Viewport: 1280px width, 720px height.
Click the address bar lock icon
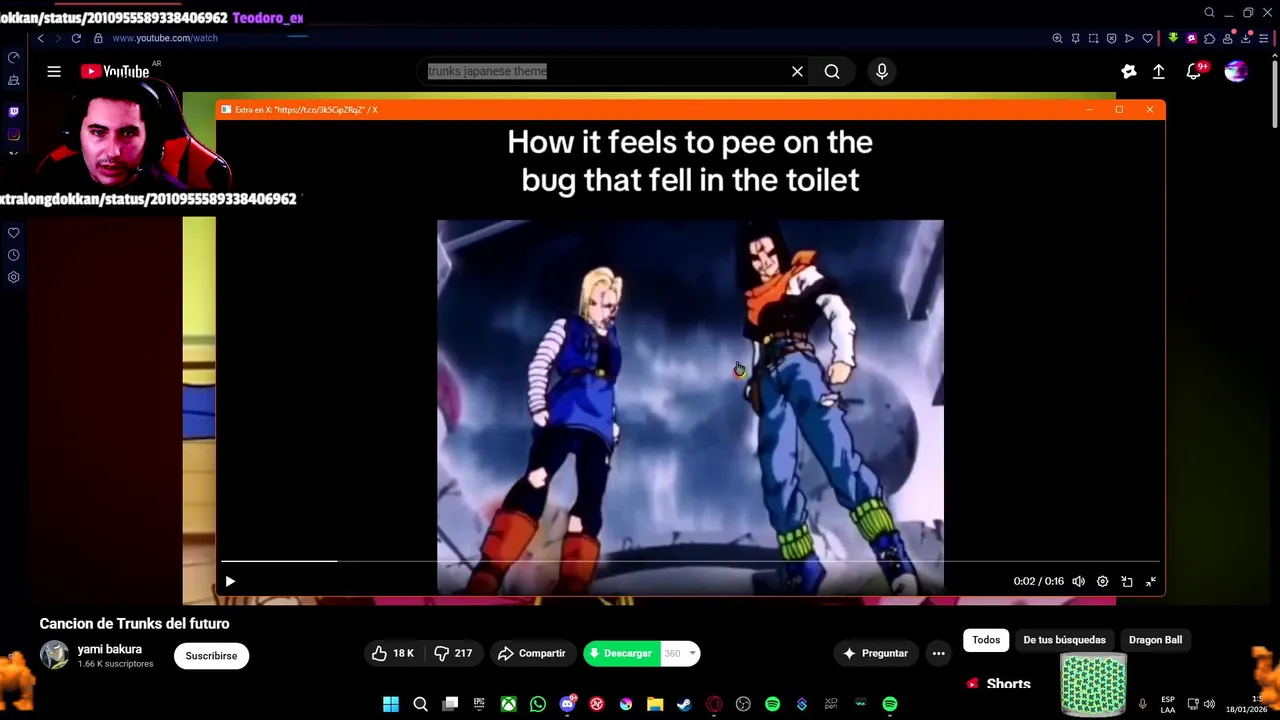point(98,38)
